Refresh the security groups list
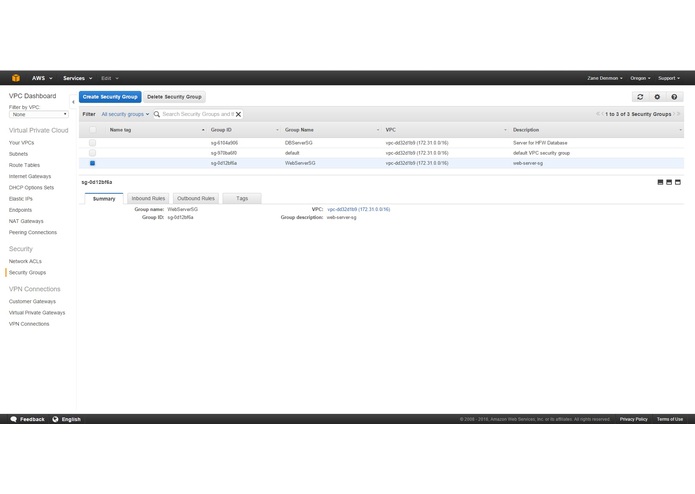Image resolution: width=695 pixels, height=494 pixels. [640, 97]
